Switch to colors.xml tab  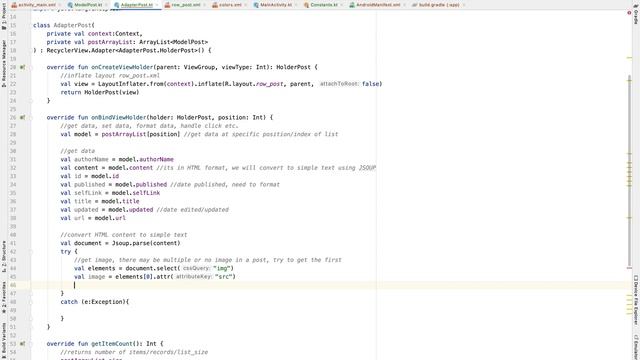point(230,5)
